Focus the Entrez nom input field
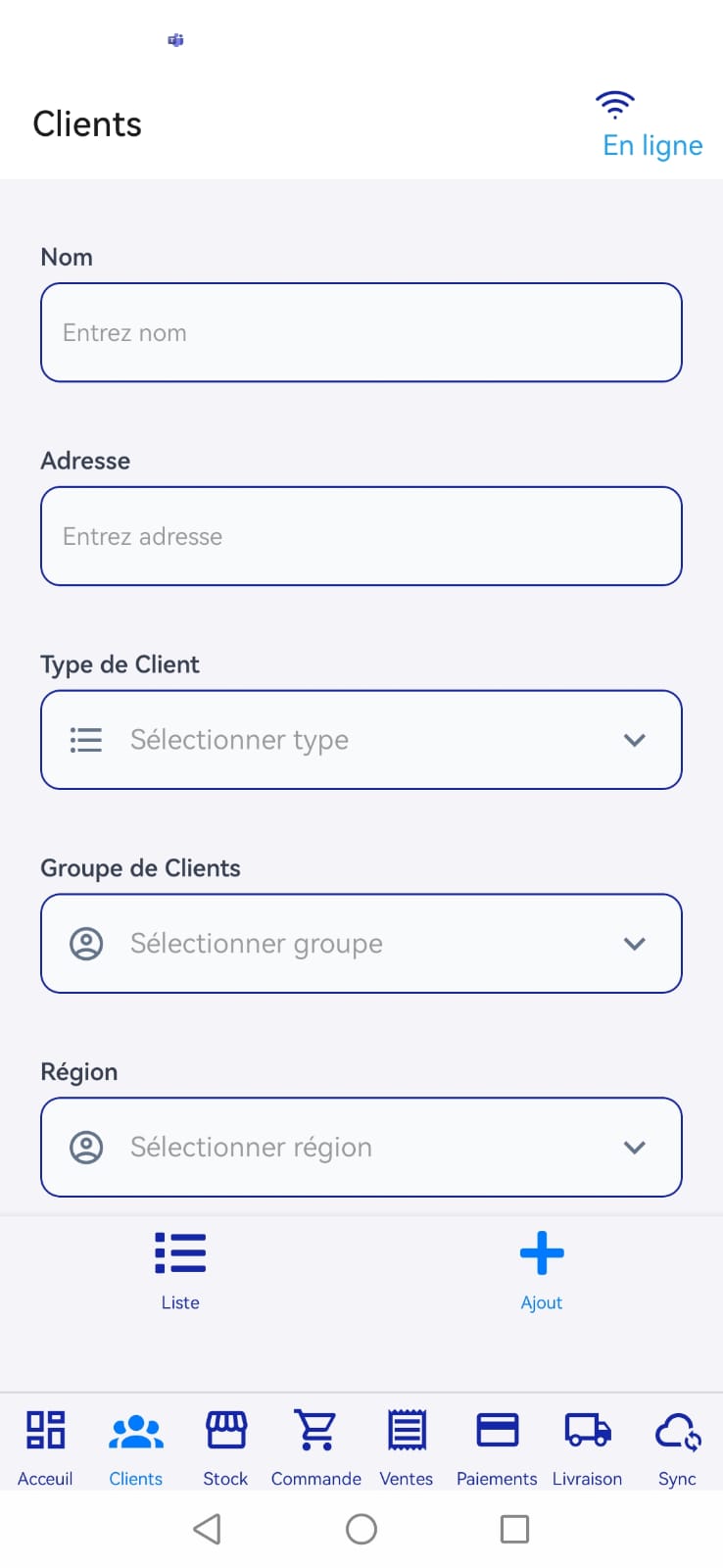The height and width of the screenshot is (1568, 723). tap(361, 333)
